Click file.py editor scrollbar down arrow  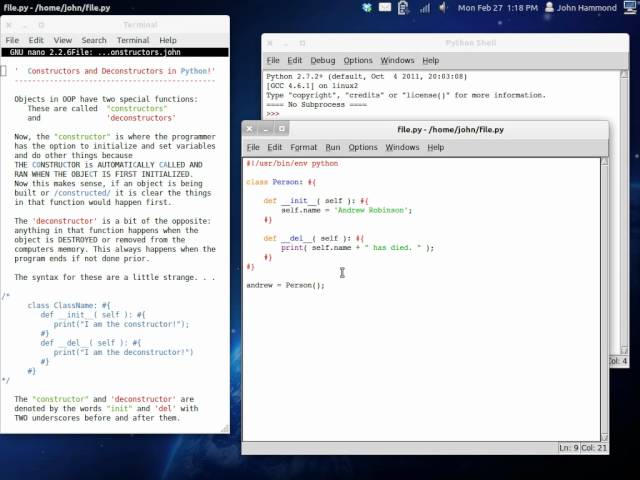point(604,438)
